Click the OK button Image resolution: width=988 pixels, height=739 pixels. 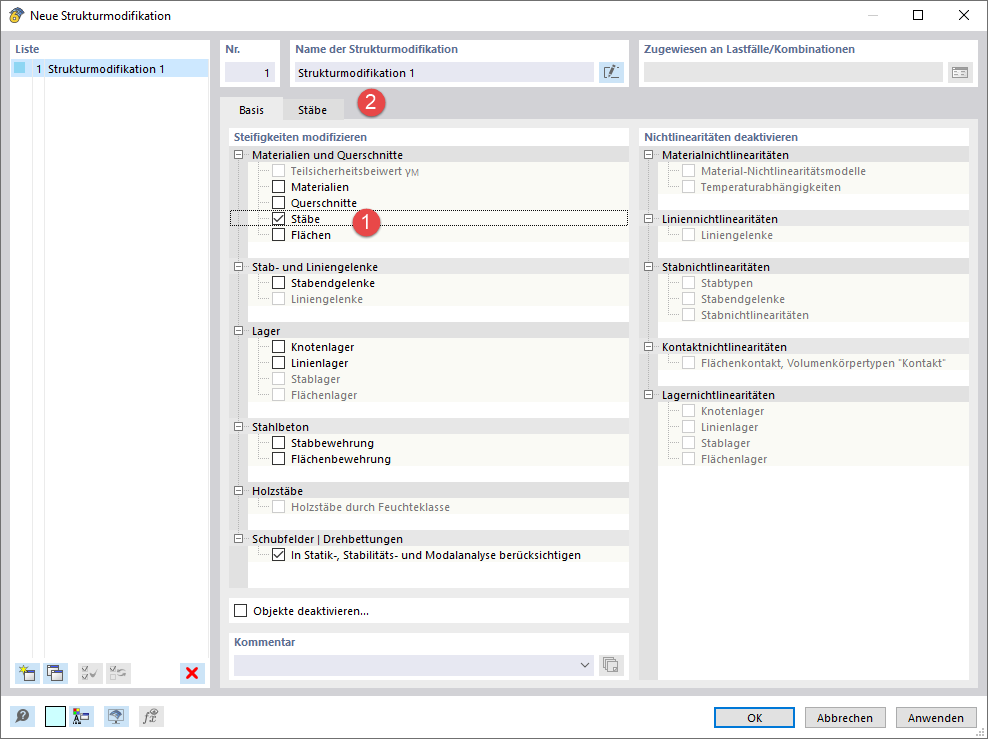coord(754,718)
